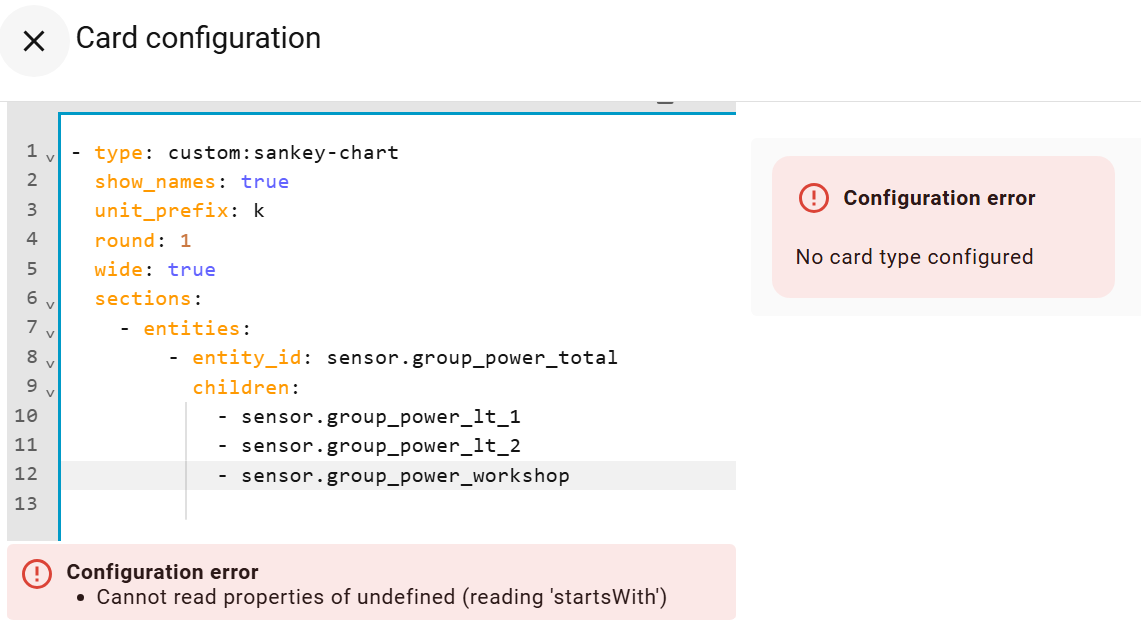1141x622 pixels.
Task: Click the 'true' value of wide
Action: click(x=191, y=270)
